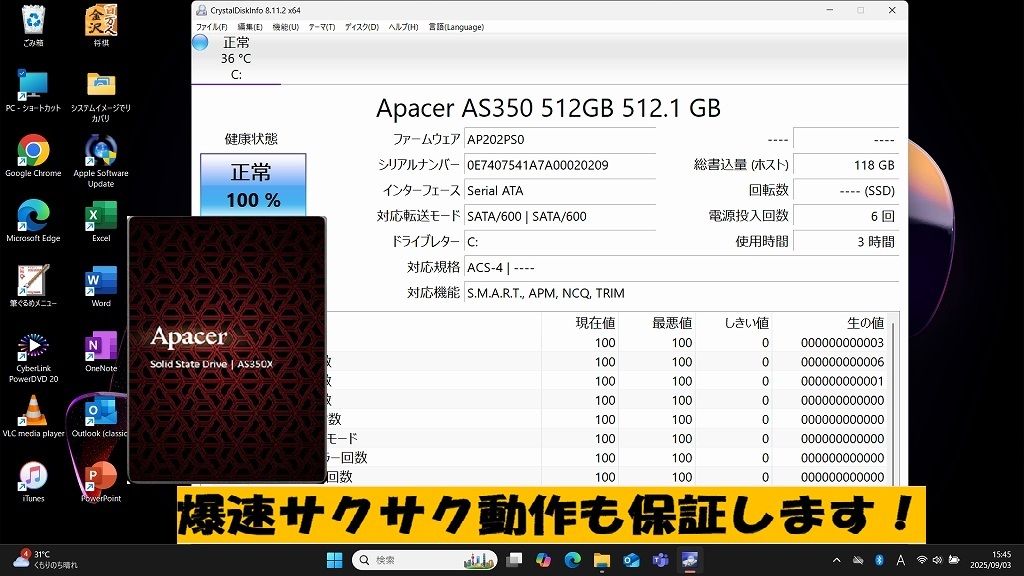Screen dimensions: 1024x576
Task: Open the 言語(Language) menu
Action: click(456, 27)
